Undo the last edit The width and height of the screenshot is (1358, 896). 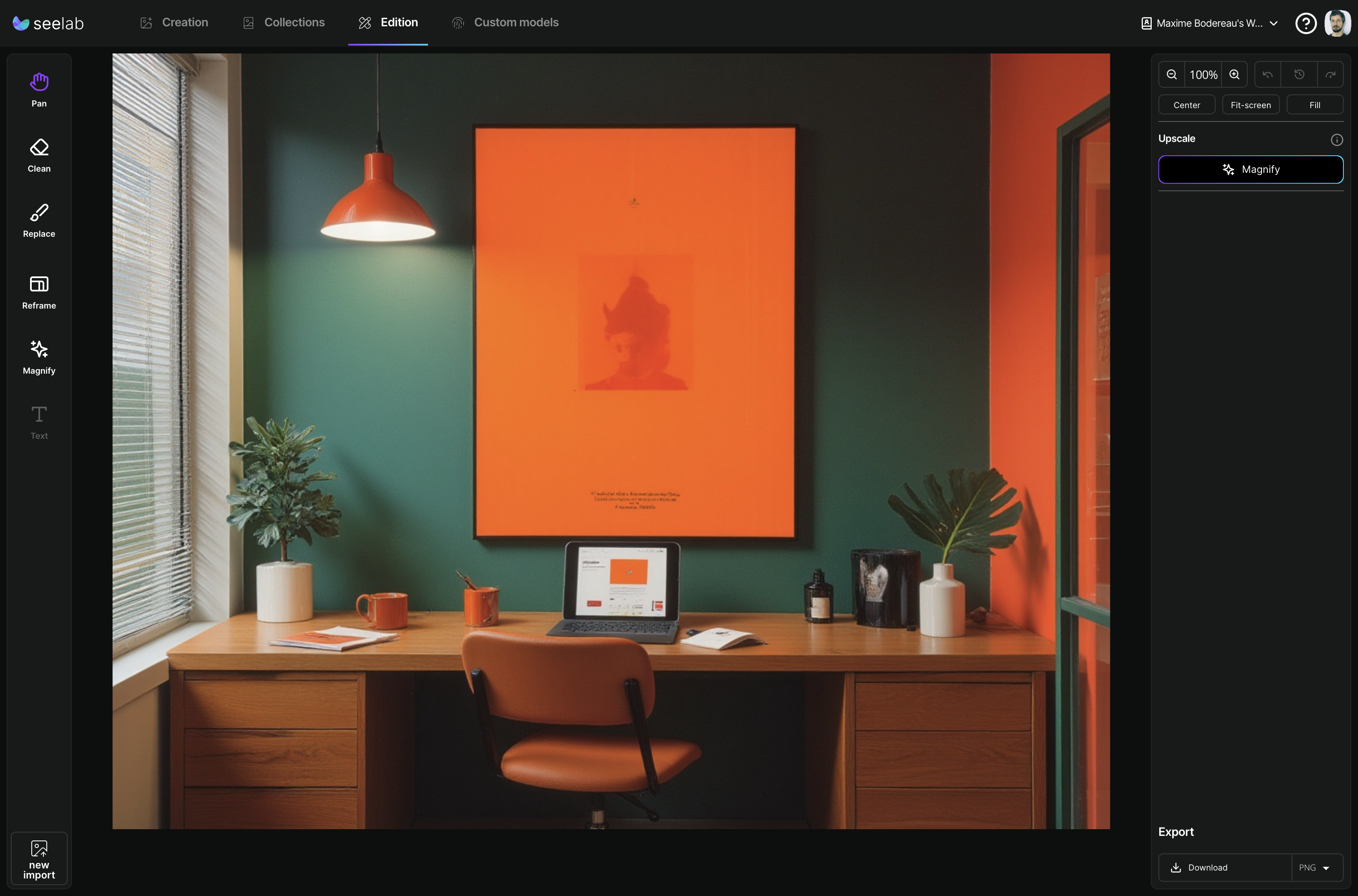pos(1268,75)
